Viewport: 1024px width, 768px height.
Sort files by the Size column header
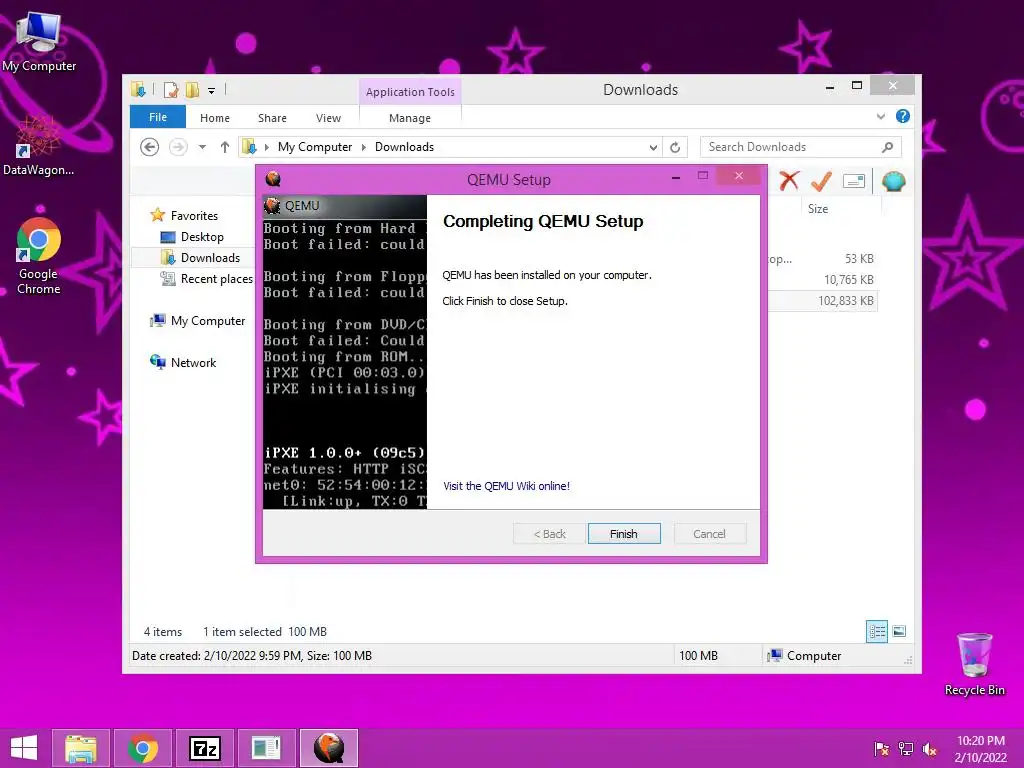(x=818, y=209)
